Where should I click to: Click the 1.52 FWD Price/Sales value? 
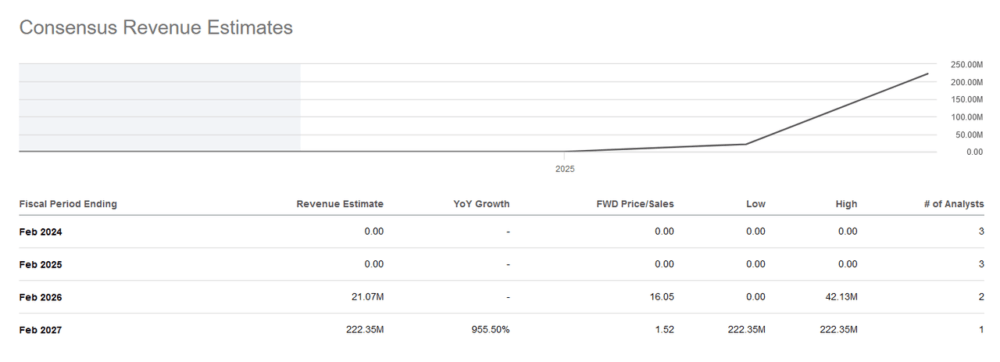tap(665, 329)
